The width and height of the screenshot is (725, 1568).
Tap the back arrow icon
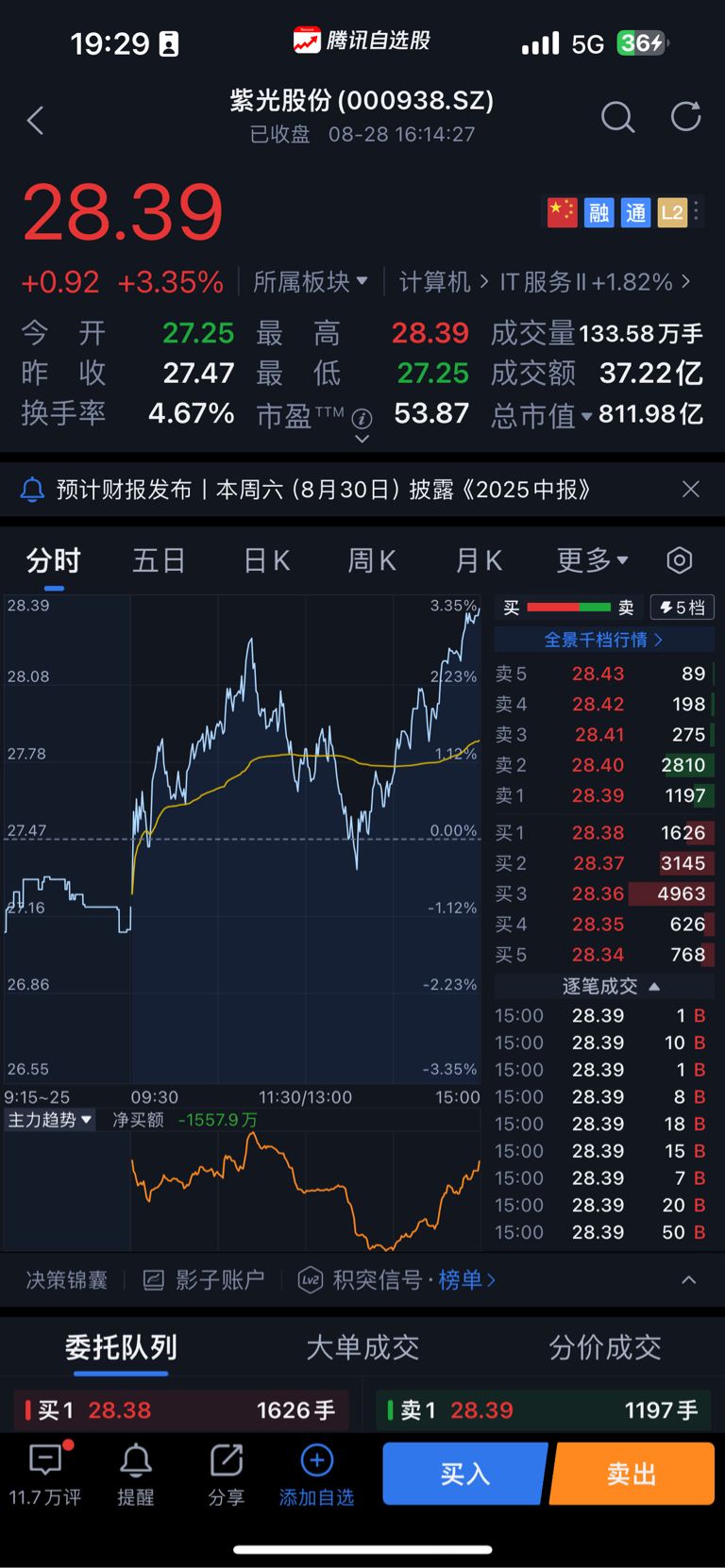pyautogui.click(x=36, y=121)
